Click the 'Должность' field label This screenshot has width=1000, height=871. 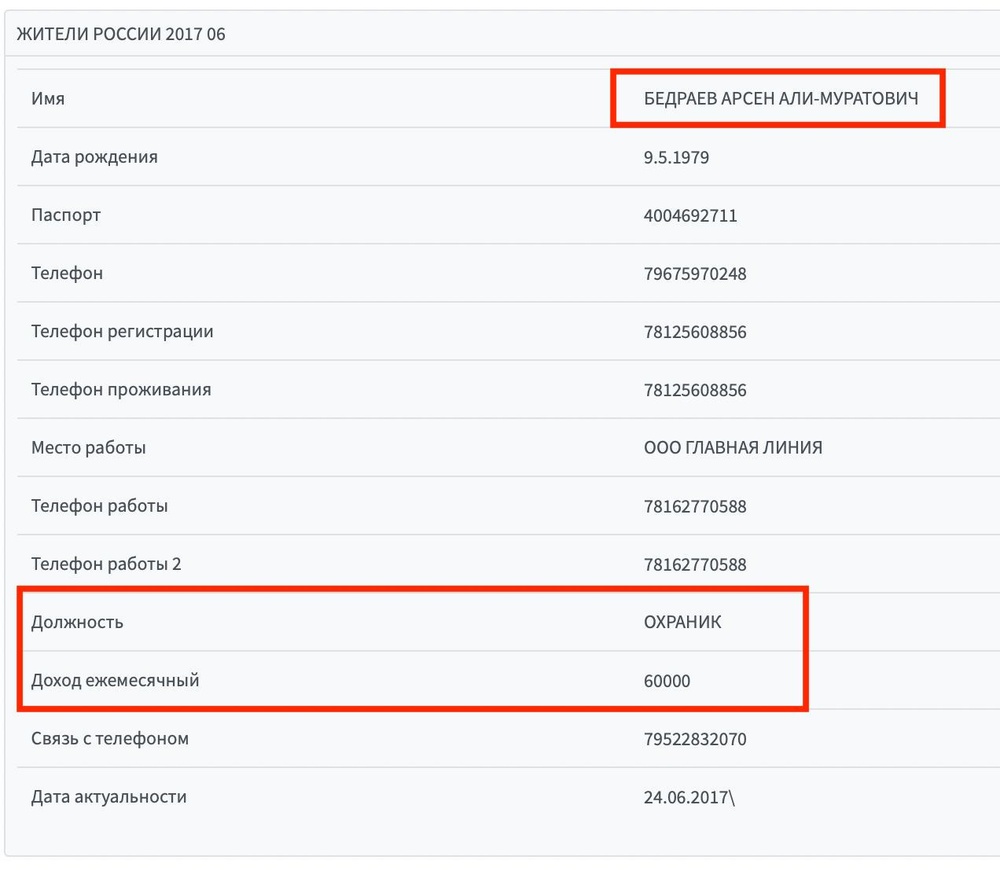click(x=77, y=622)
